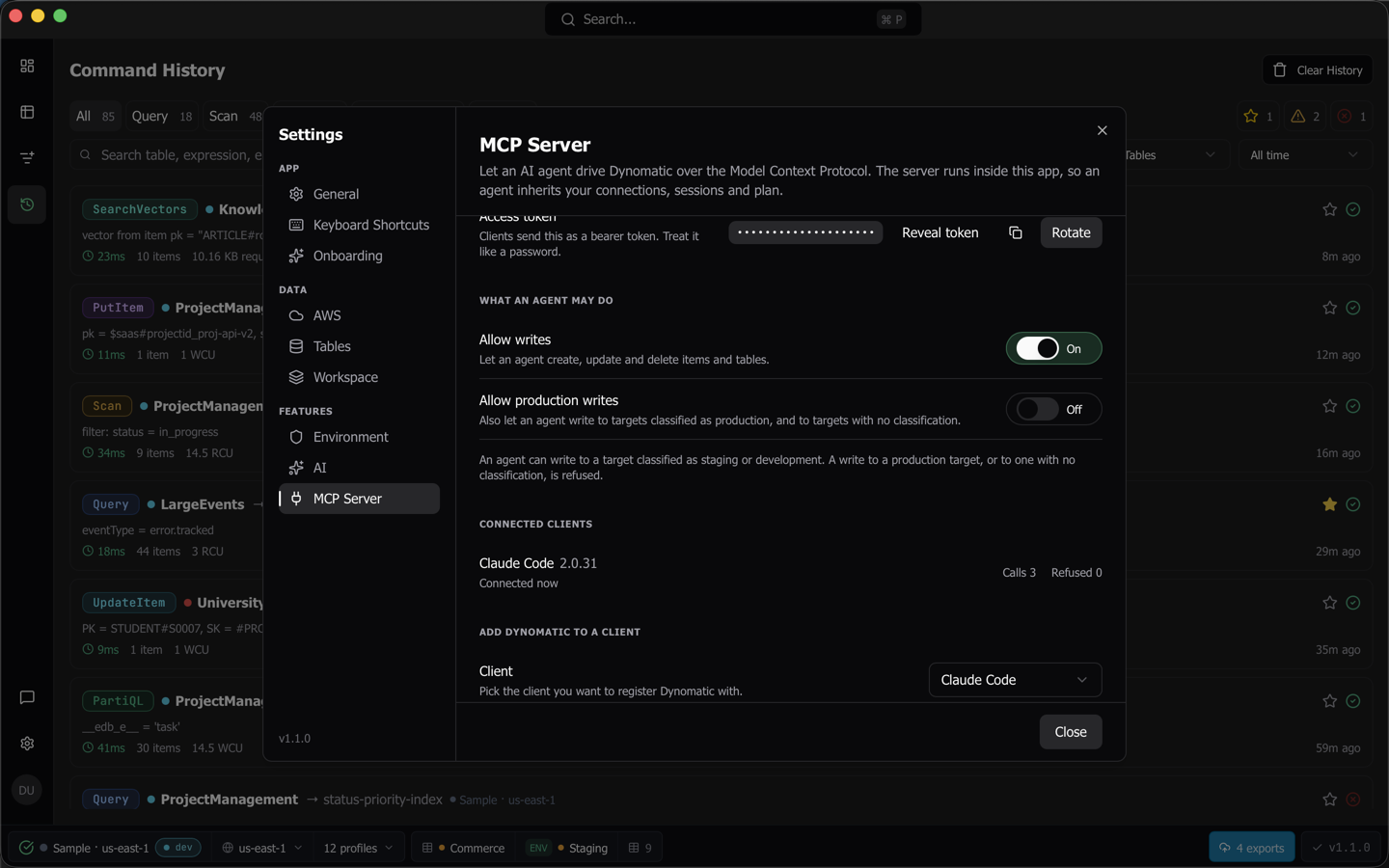Select General in Settings sidebar
Viewport: 1389px width, 868px height.
point(359,194)
